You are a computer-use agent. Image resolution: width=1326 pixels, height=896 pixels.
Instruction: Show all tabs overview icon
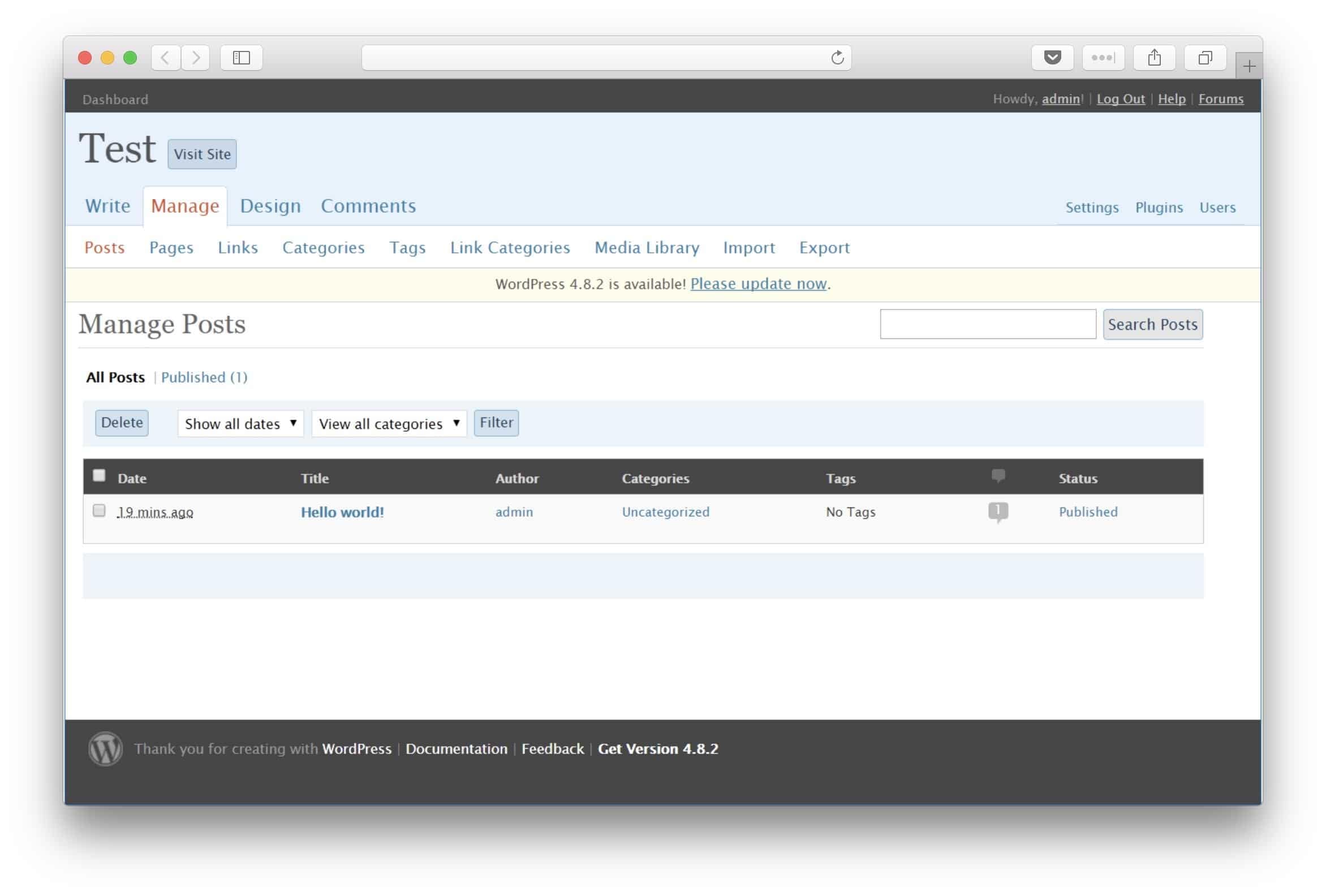point(1205,58)
